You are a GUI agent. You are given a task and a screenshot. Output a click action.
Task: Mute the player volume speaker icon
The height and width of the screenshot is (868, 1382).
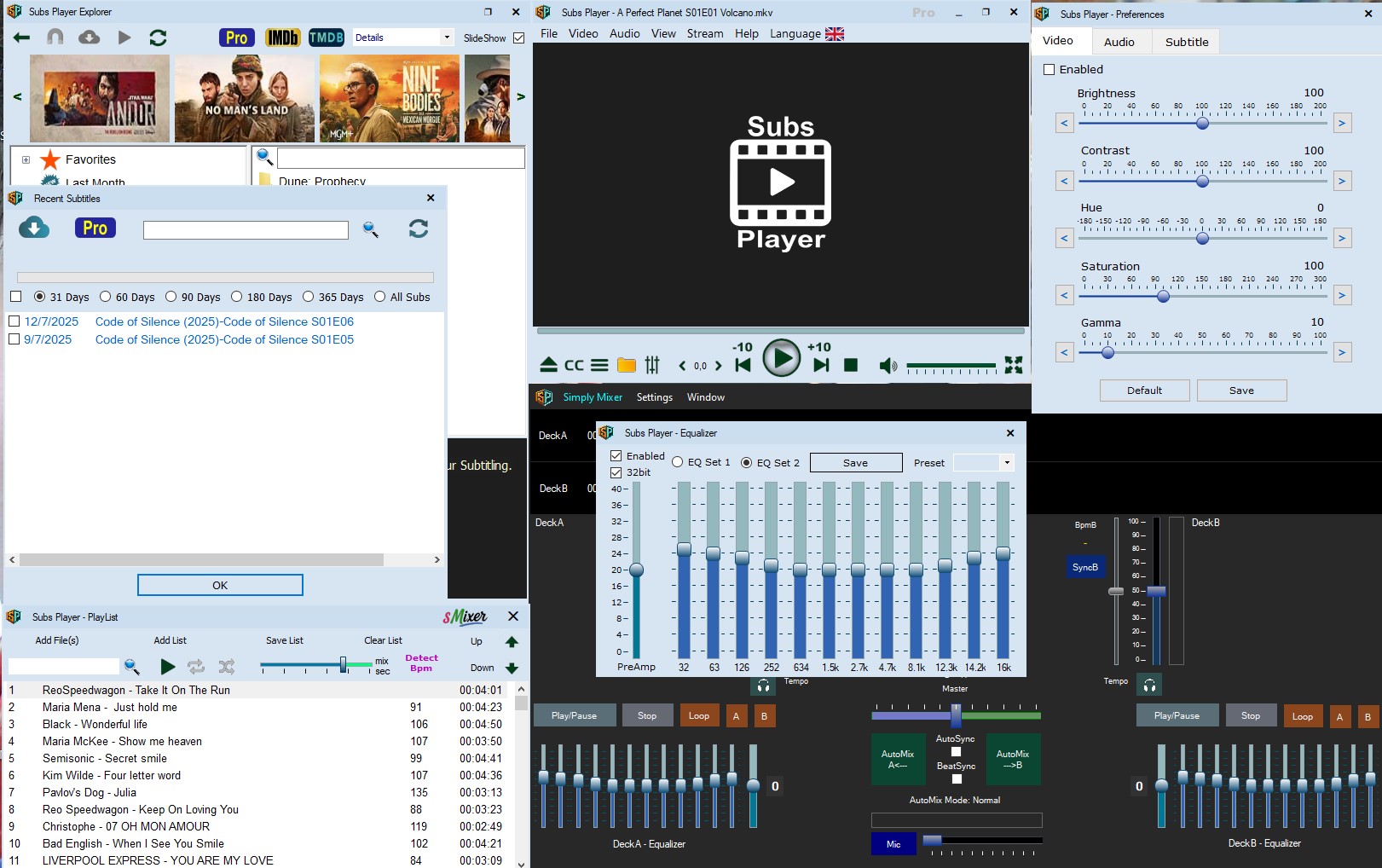tap(888, 366)
